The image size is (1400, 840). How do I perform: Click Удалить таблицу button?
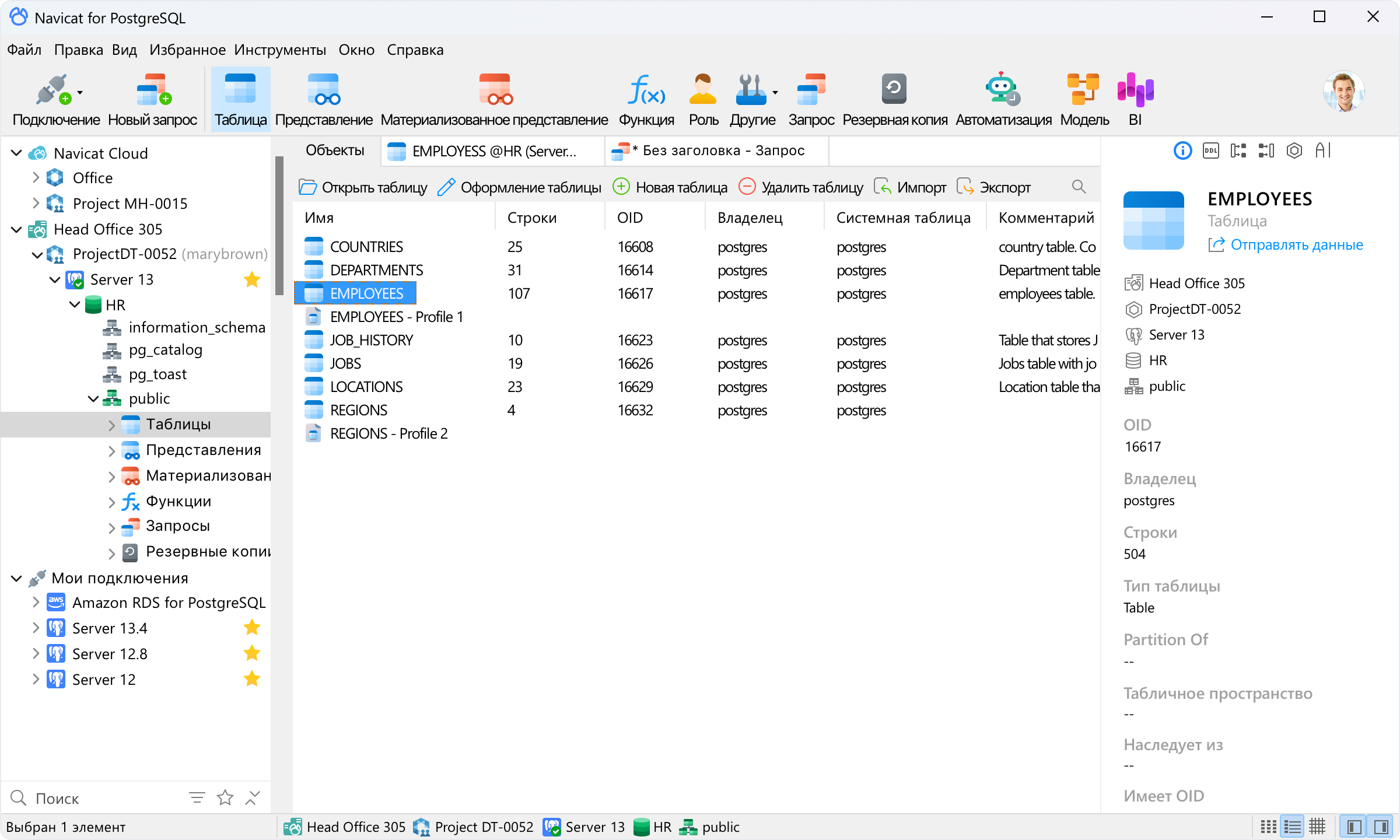pyautogui.click(x=801, y=187)
